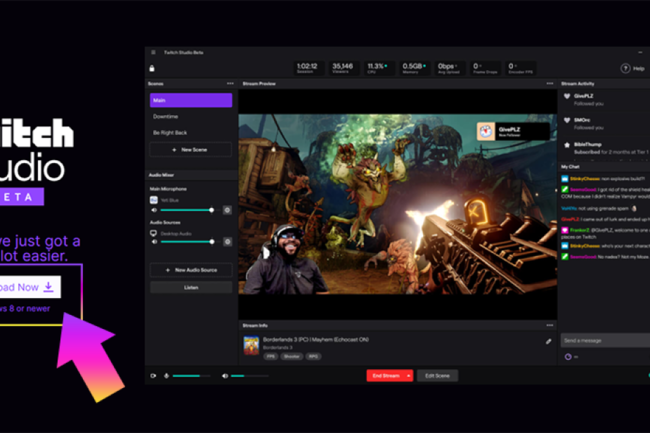Screen dimensions: 650x433
Task: Open settings gear for Desktop Audio
Action: 227,242
